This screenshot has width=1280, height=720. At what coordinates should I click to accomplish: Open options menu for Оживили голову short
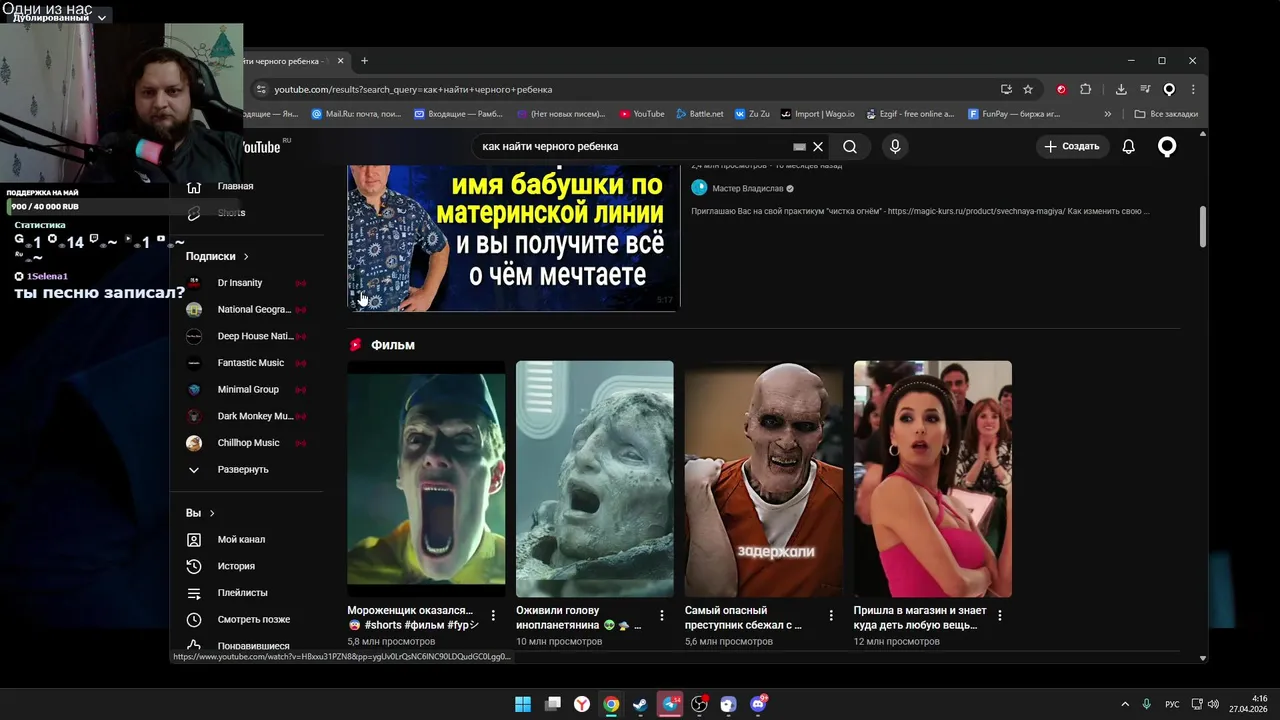(x=662, y=615)
